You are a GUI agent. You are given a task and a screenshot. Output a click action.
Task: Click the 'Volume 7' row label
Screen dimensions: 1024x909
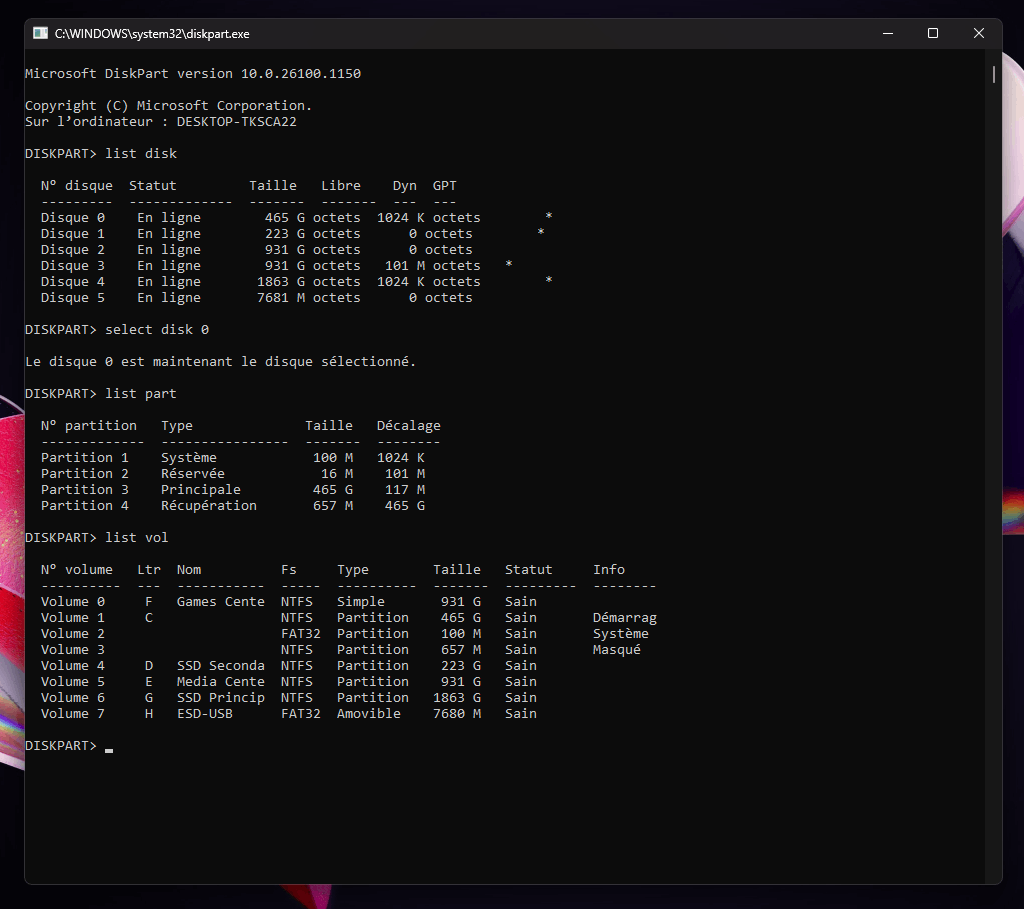[x=72, y=714]
